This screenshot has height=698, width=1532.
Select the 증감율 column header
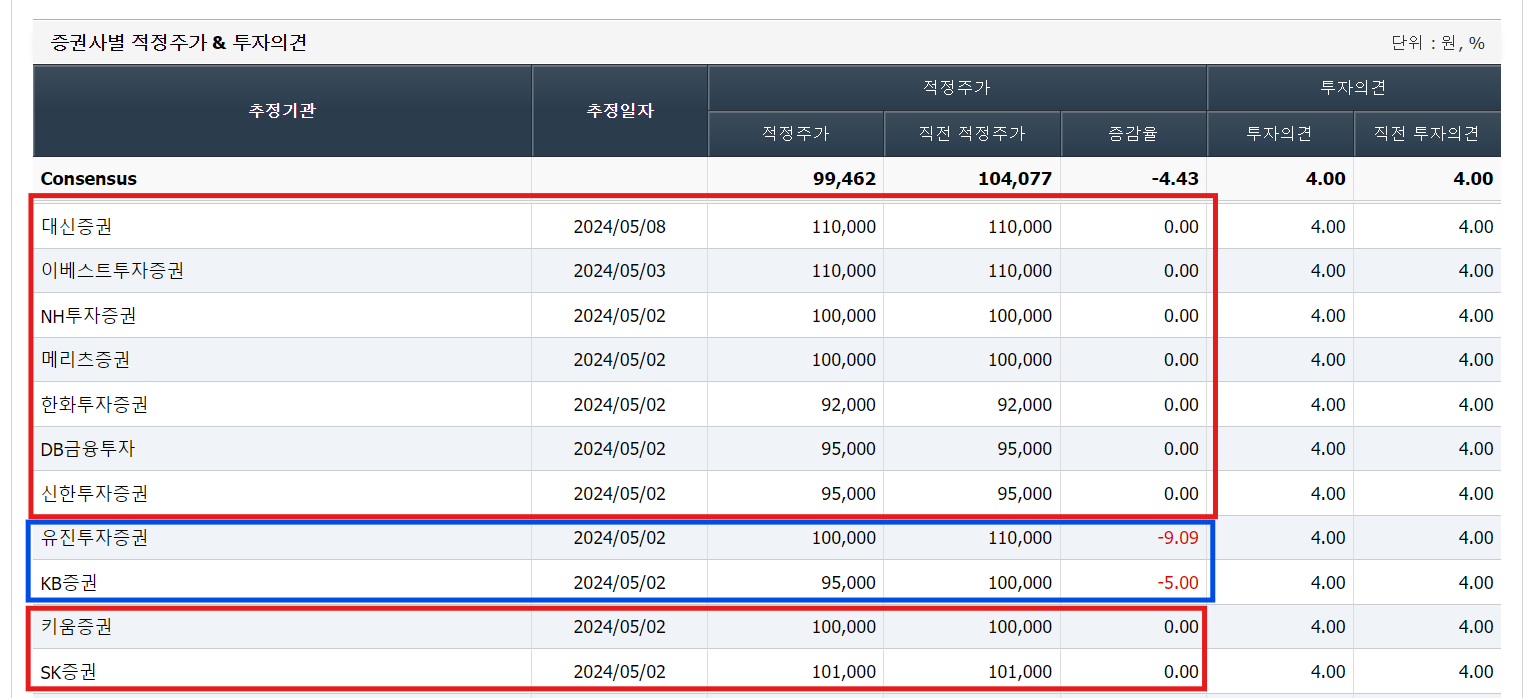tap(1133, 134)
